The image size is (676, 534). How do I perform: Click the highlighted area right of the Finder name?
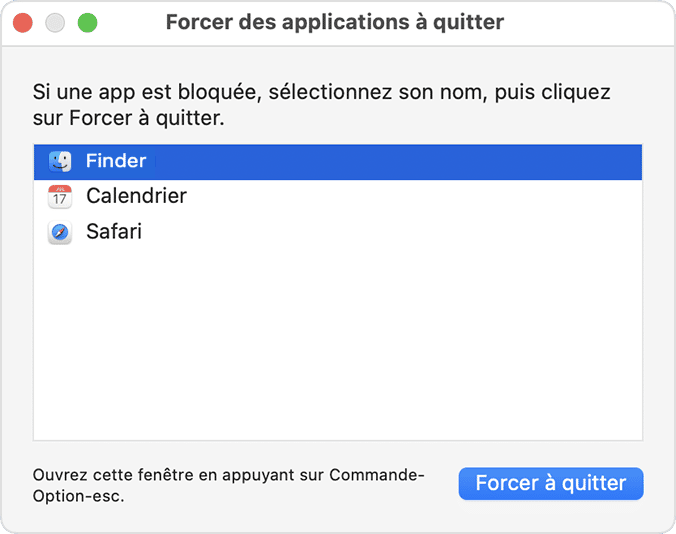tap(400, 161)
